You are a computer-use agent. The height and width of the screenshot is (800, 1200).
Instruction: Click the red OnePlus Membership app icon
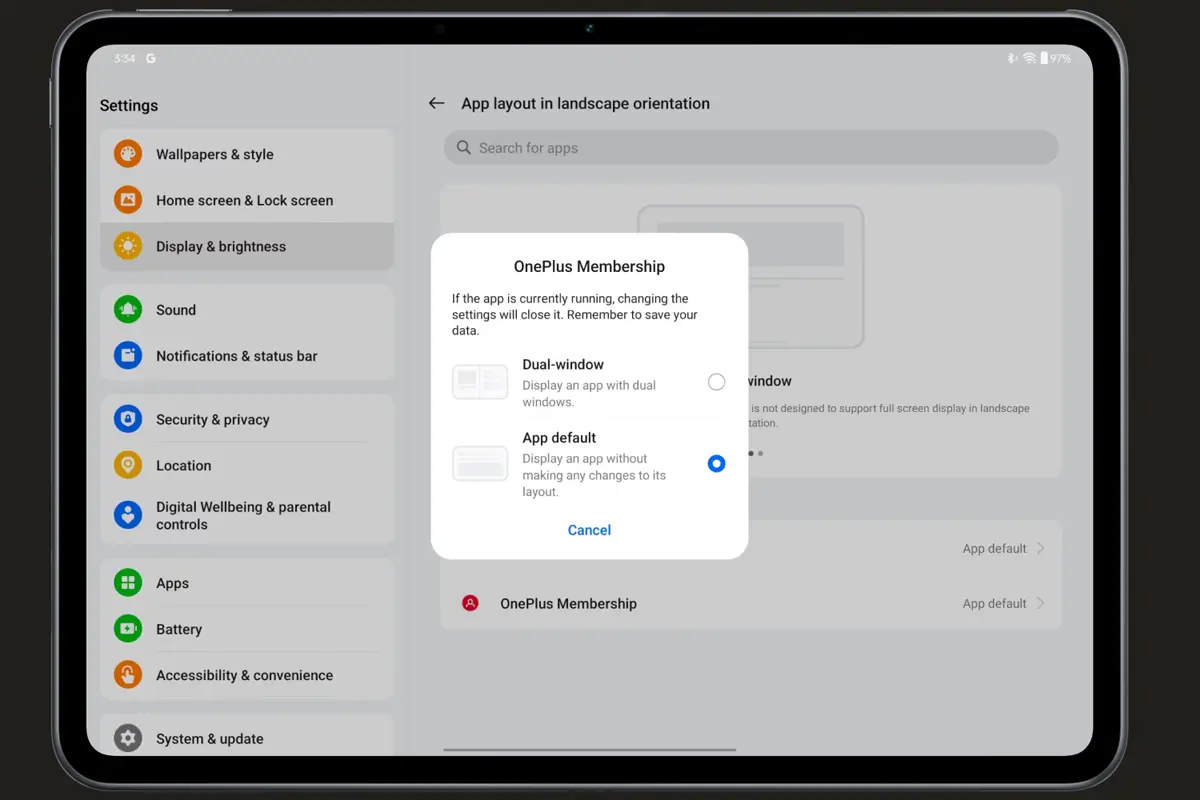coord(470,603)
